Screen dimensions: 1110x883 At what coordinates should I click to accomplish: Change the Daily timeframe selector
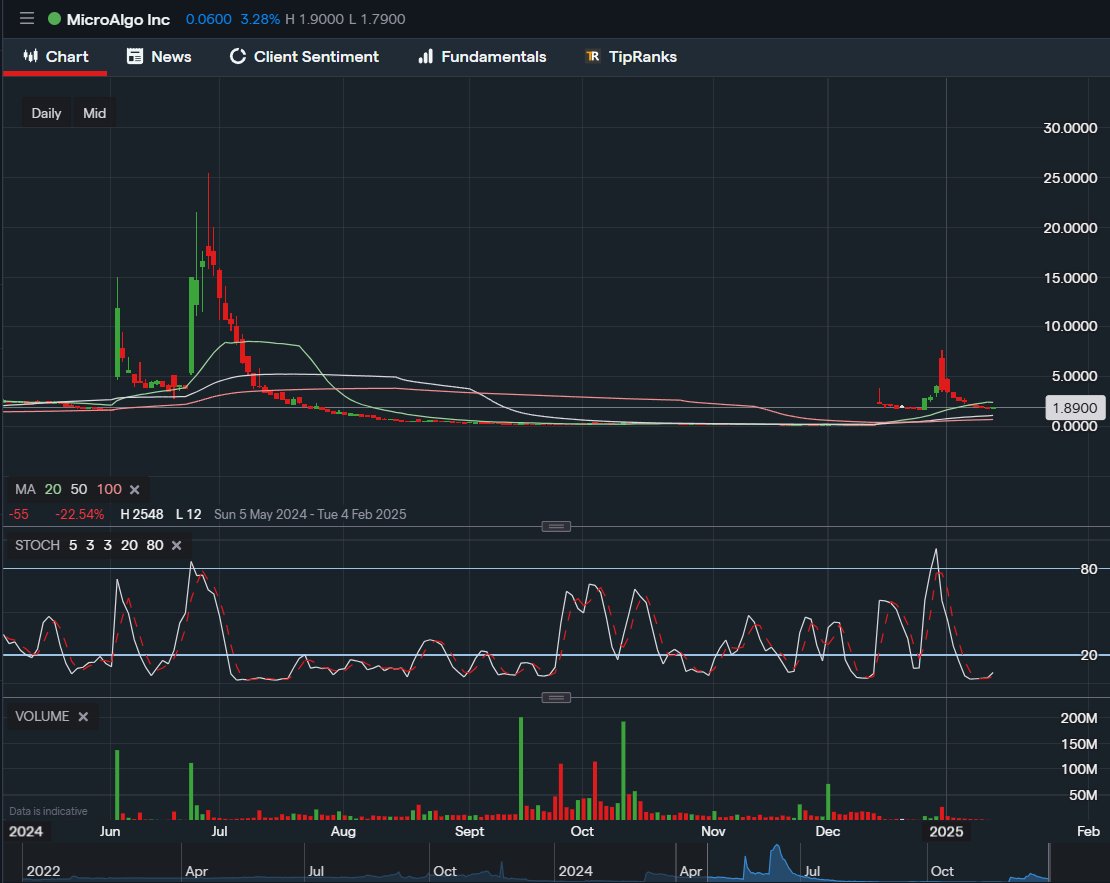[x=46, y=113]
